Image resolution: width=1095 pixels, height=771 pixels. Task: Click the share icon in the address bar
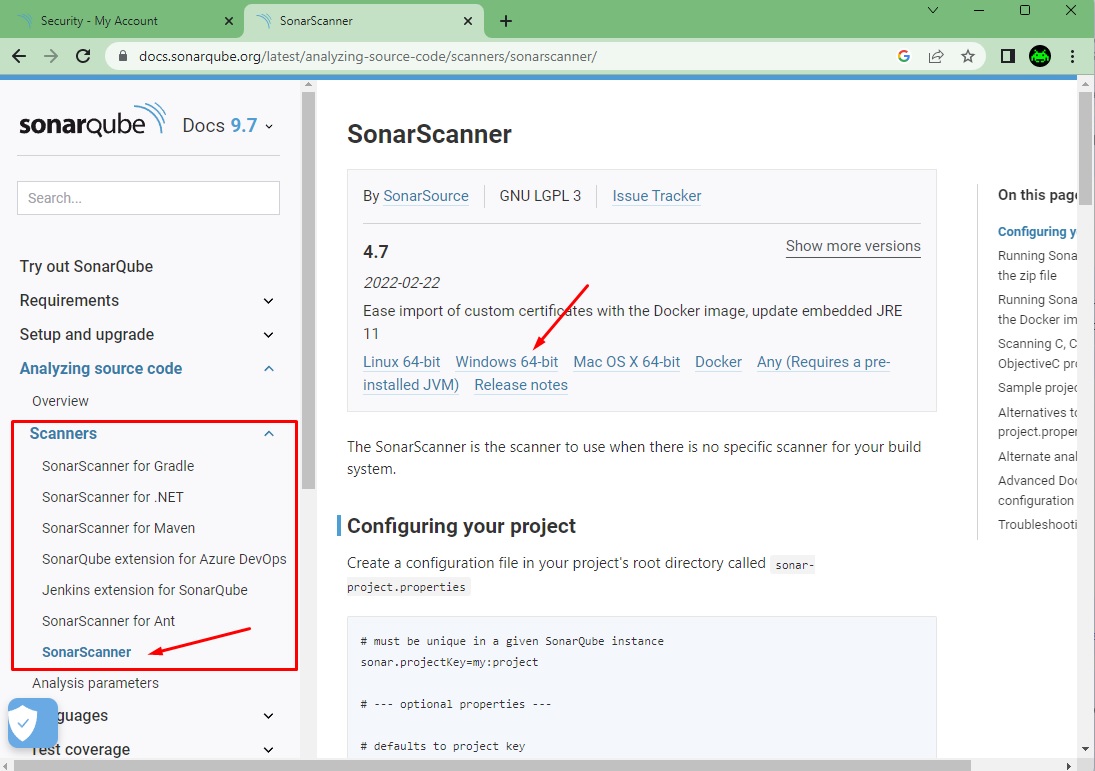click(936, 57)
